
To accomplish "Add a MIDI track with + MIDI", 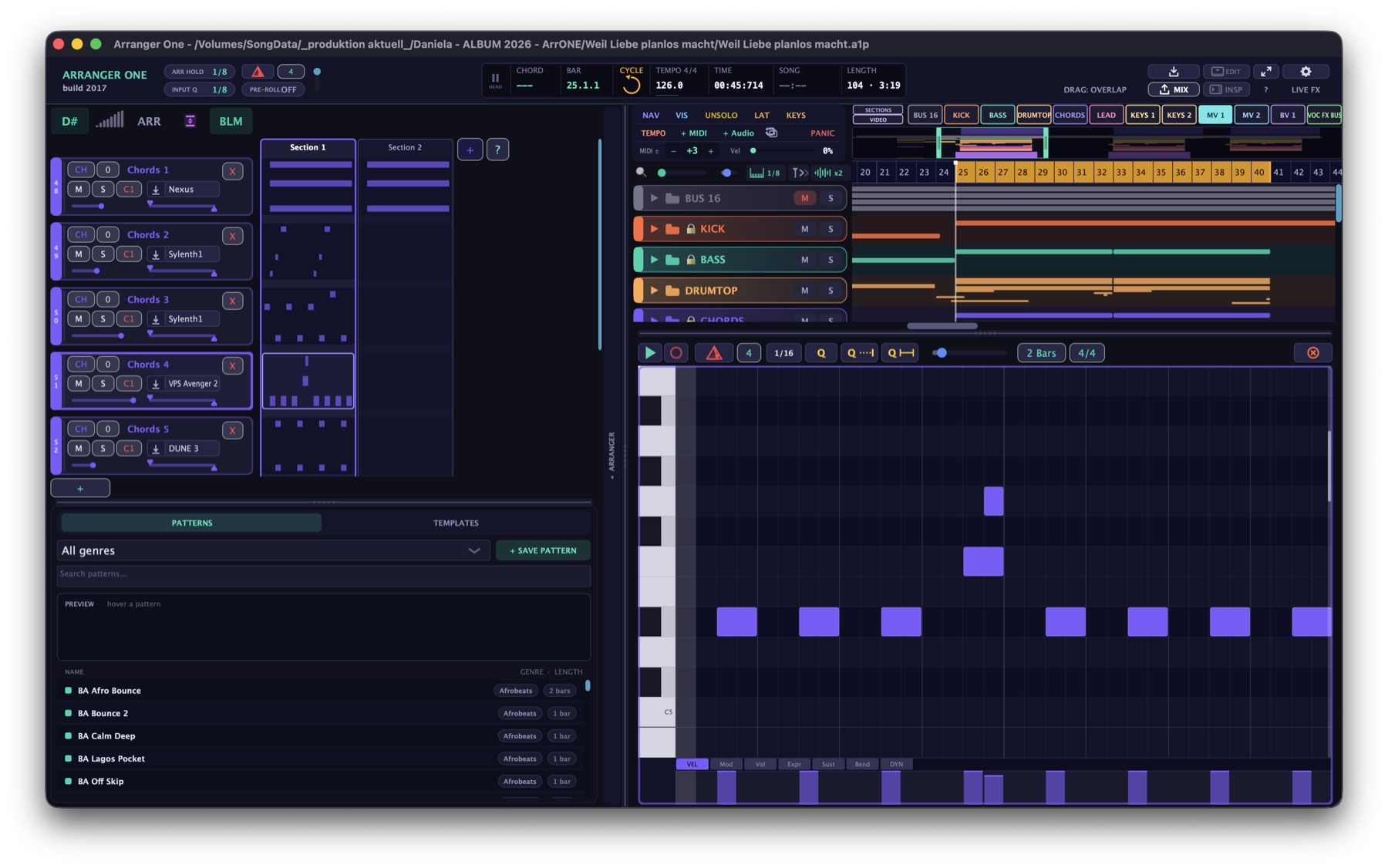I will 693,133.
